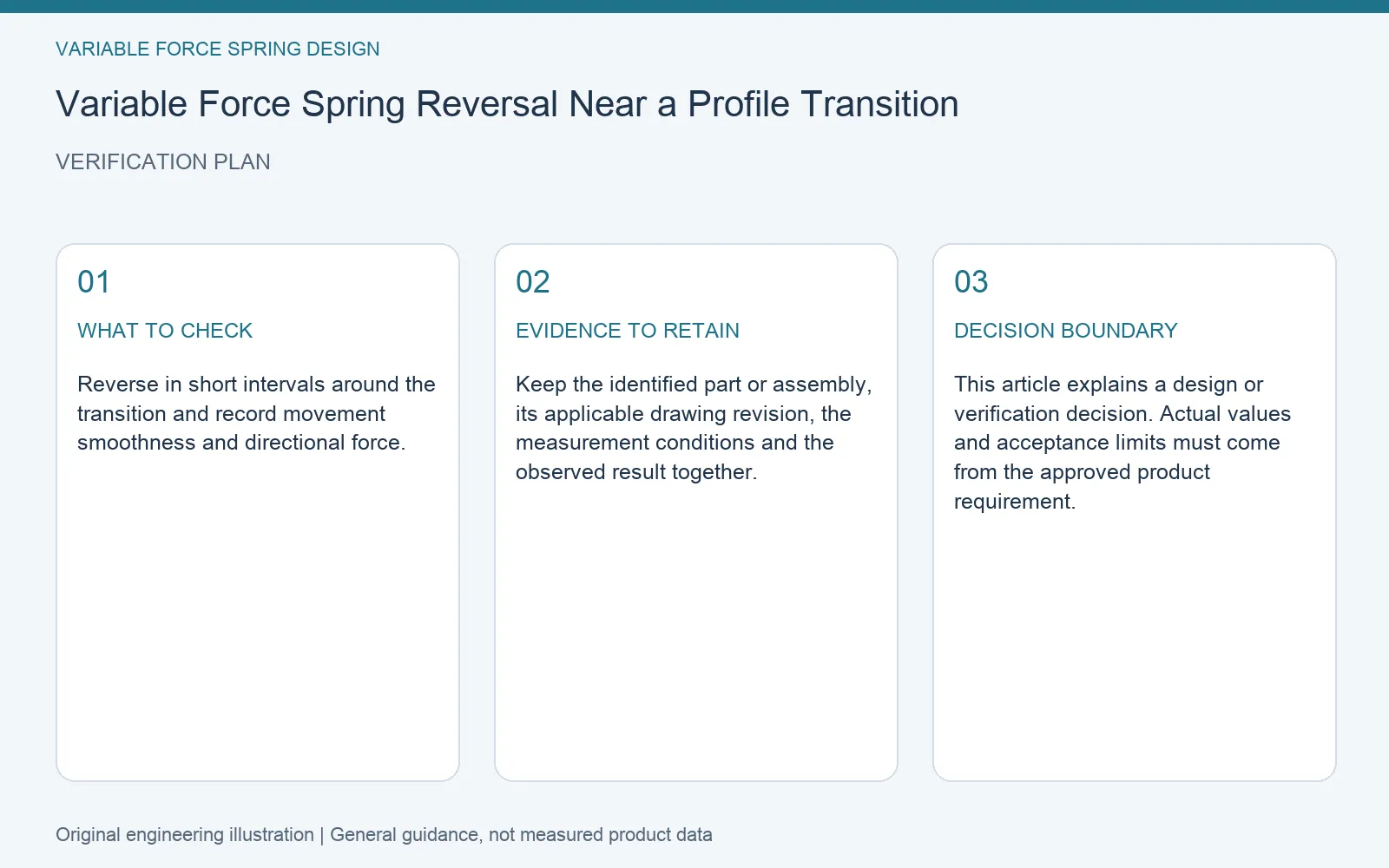The height and width of the screenshot is (868, 1389).
Task: Click the card number '03'
Action: (971, 282)
